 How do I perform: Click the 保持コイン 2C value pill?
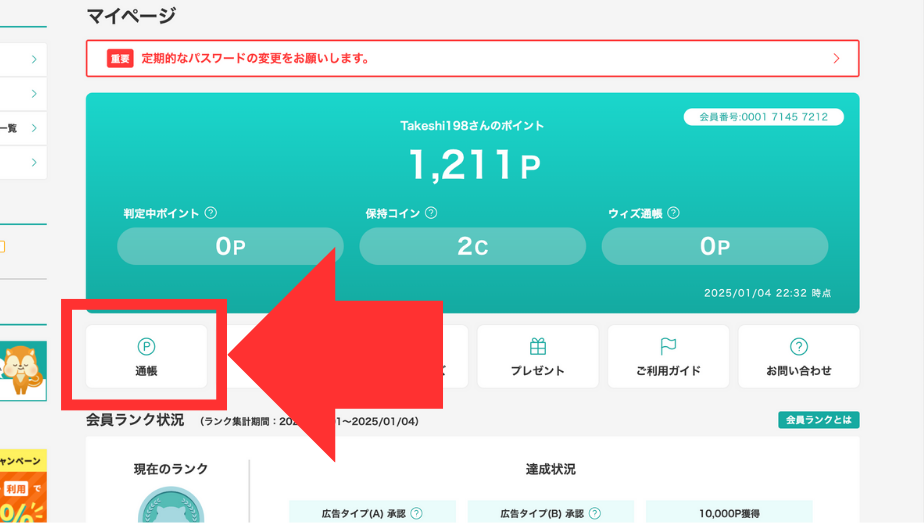472,246
